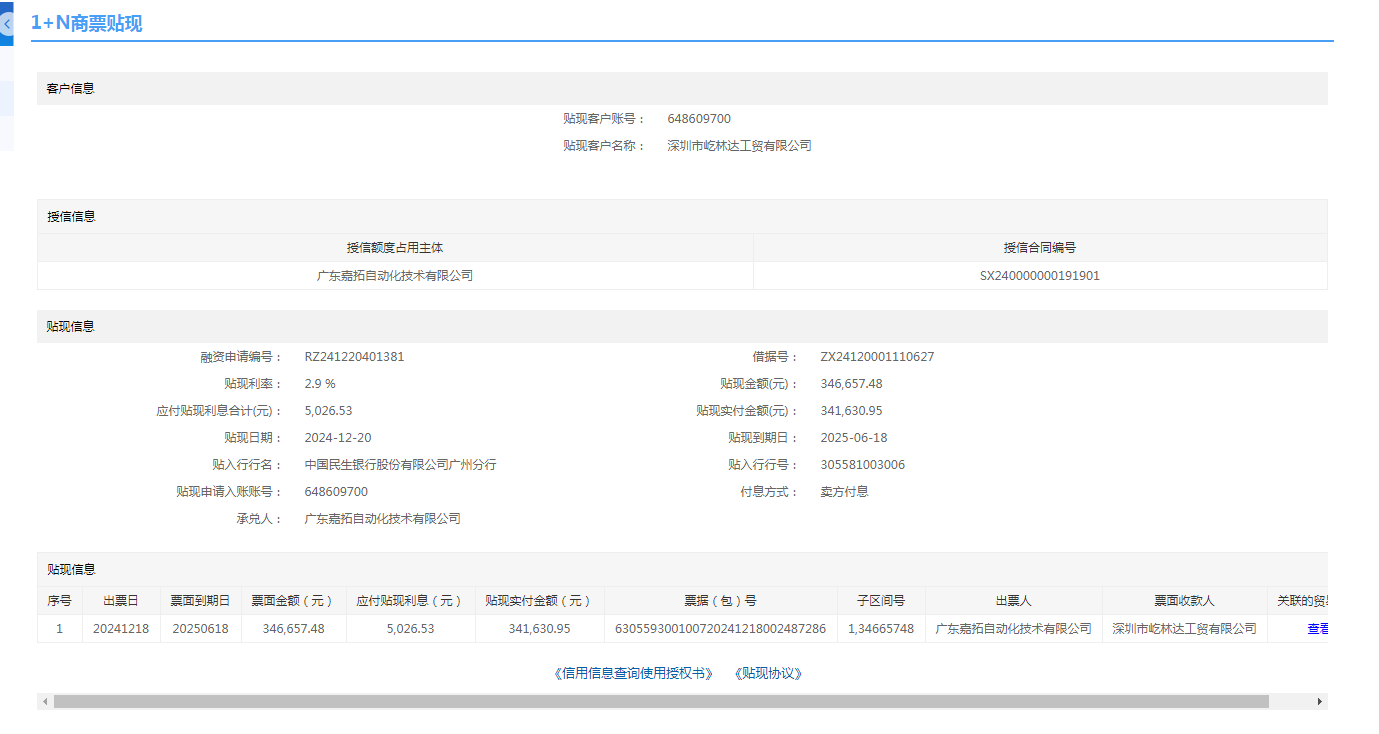Viewport: 1379px width, 734px height.
Task: Click the 票面金额（元） column header
Action: click(x=293, y=601)
